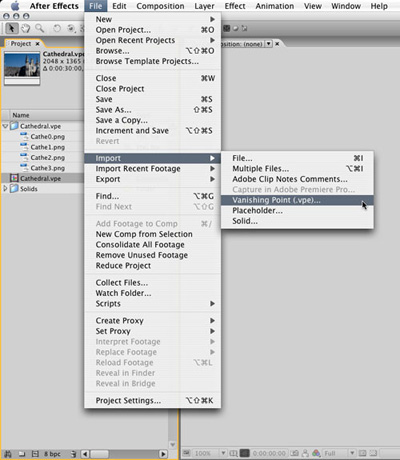Click the Cathe0.png file icon
Screen dimensions: 400x460
24,136
